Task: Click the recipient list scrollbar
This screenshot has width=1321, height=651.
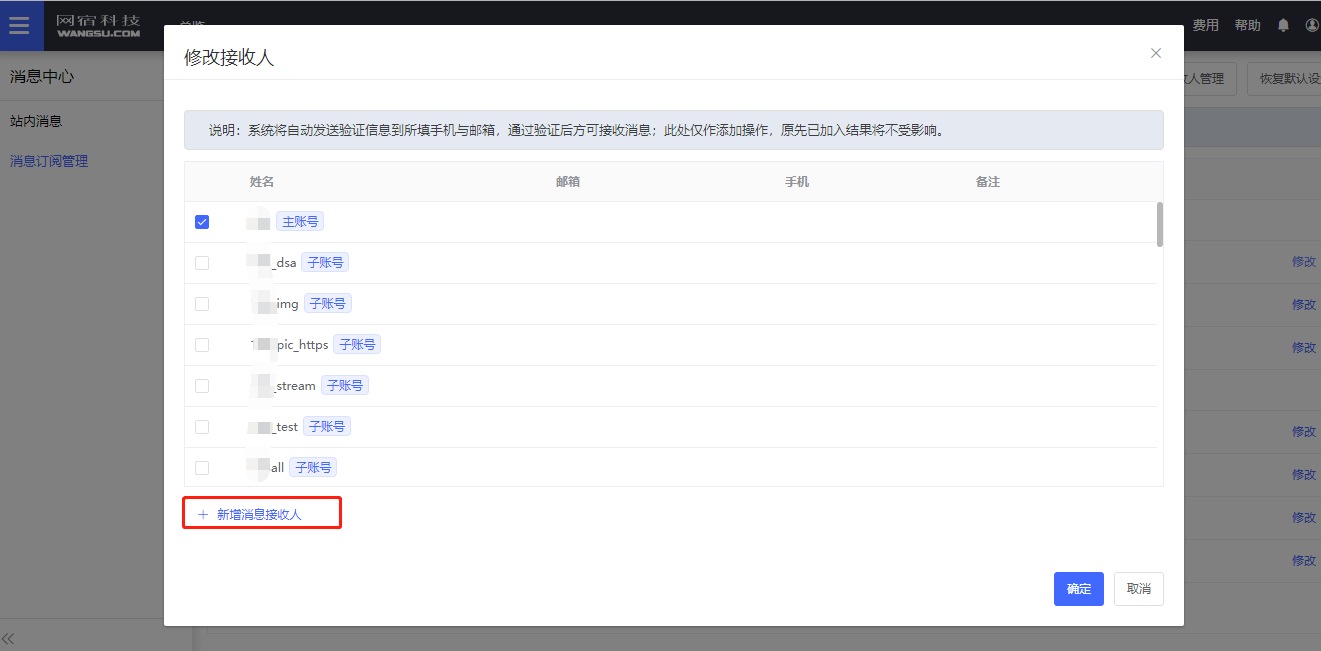Action: (1159, 225)
